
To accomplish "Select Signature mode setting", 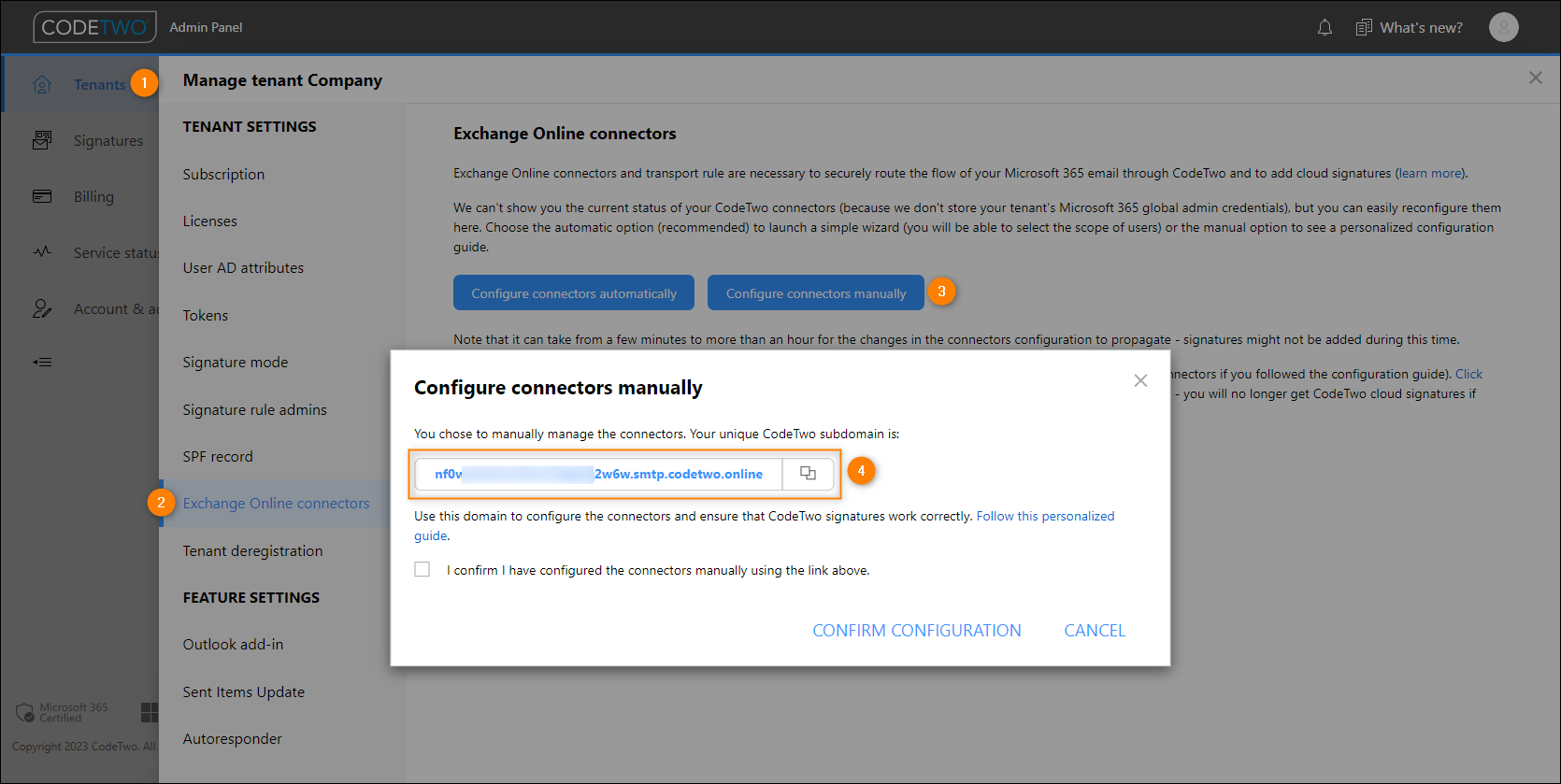I will [x=236, y=363].
